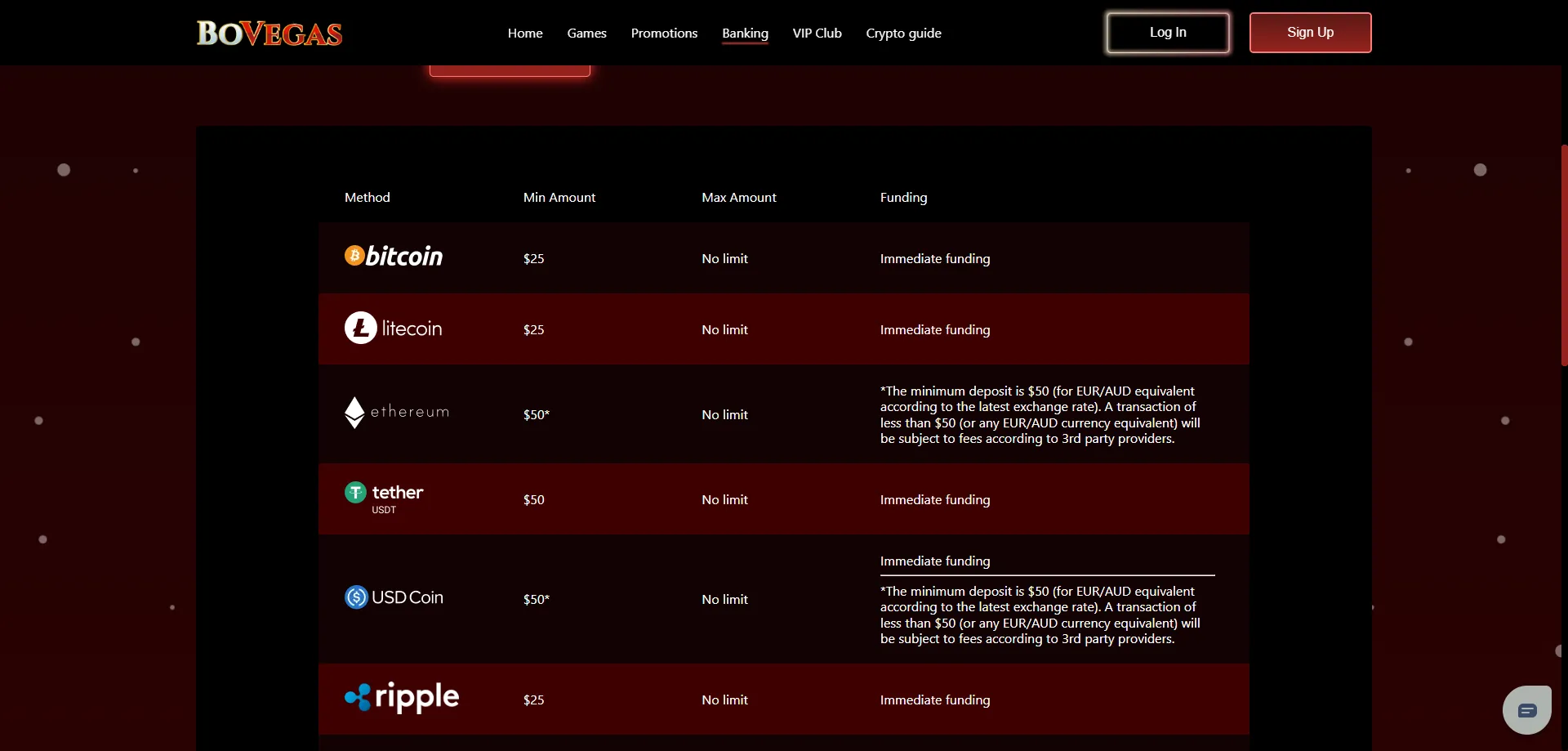Click the Min Amount column header
1568x751 pixels.
tap(559, 198)
